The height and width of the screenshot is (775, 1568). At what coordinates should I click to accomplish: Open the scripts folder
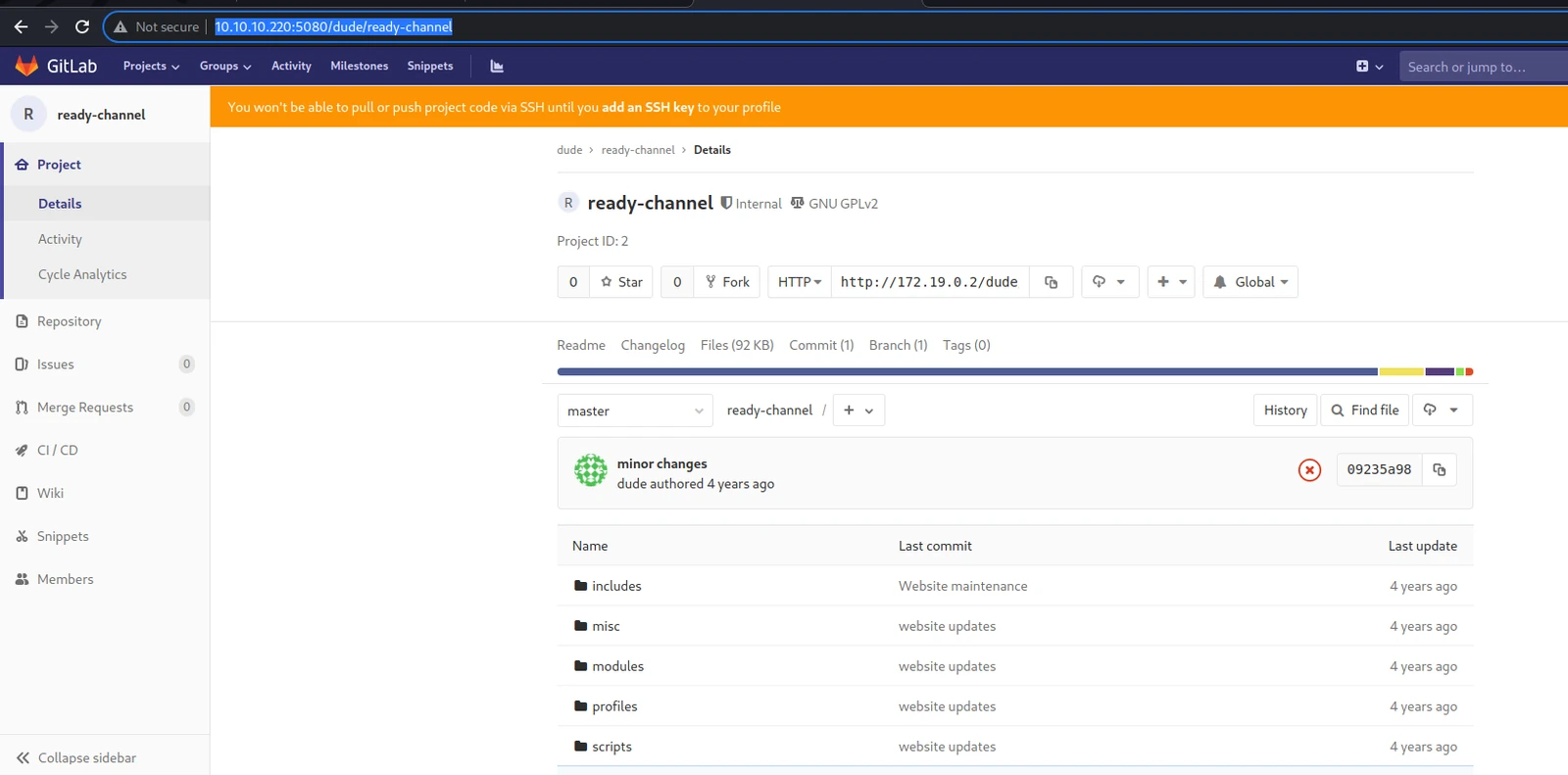[x=612, y=747]
